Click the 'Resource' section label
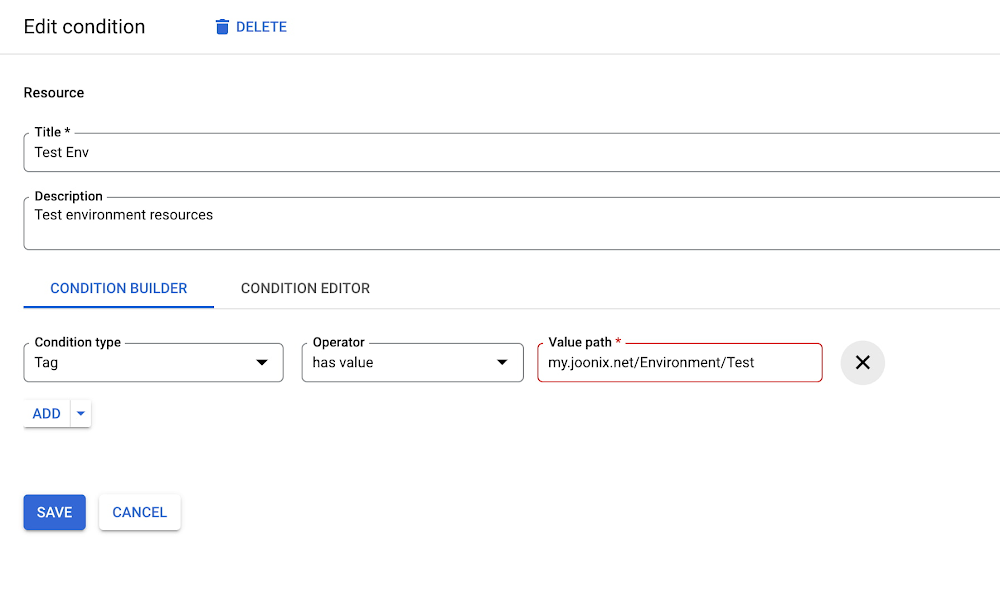The image size is (1000, 612). (x=54, y=93)
